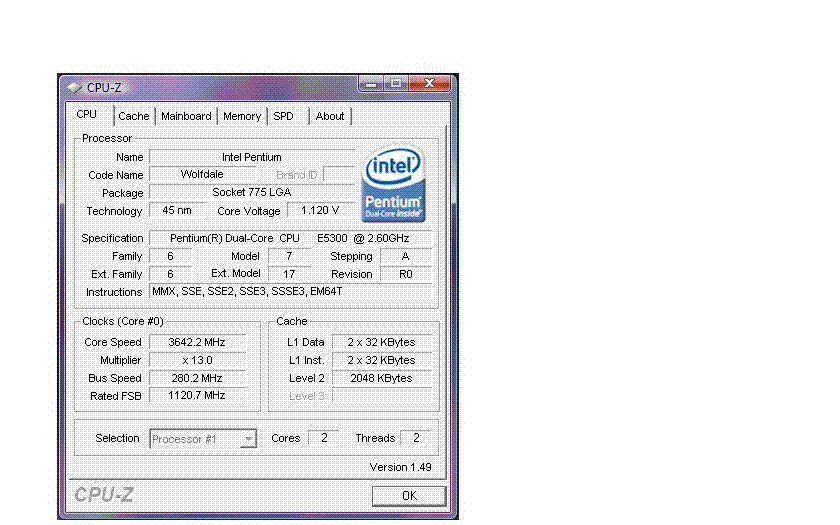Open the Mainboard tab
The height and width of the screenshot is (525, 840).
[186, 116]
